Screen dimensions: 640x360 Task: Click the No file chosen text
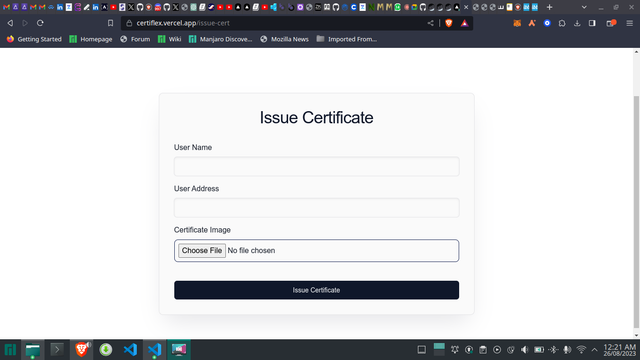coord(251,251)
